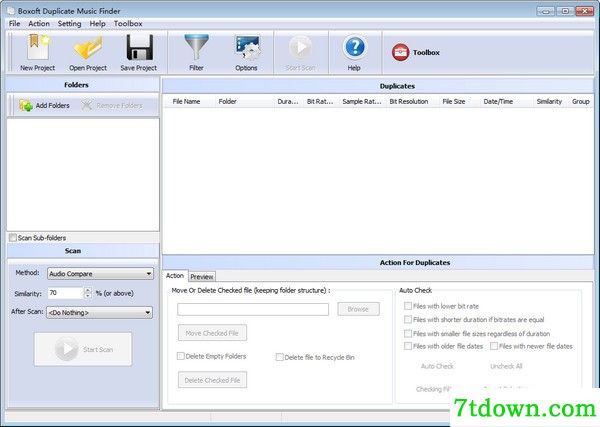Image resolution: width=600 pixels, height=427 pixels.
Task: Enable Scan Sub-folders checkbox
Action: point(13,238)
